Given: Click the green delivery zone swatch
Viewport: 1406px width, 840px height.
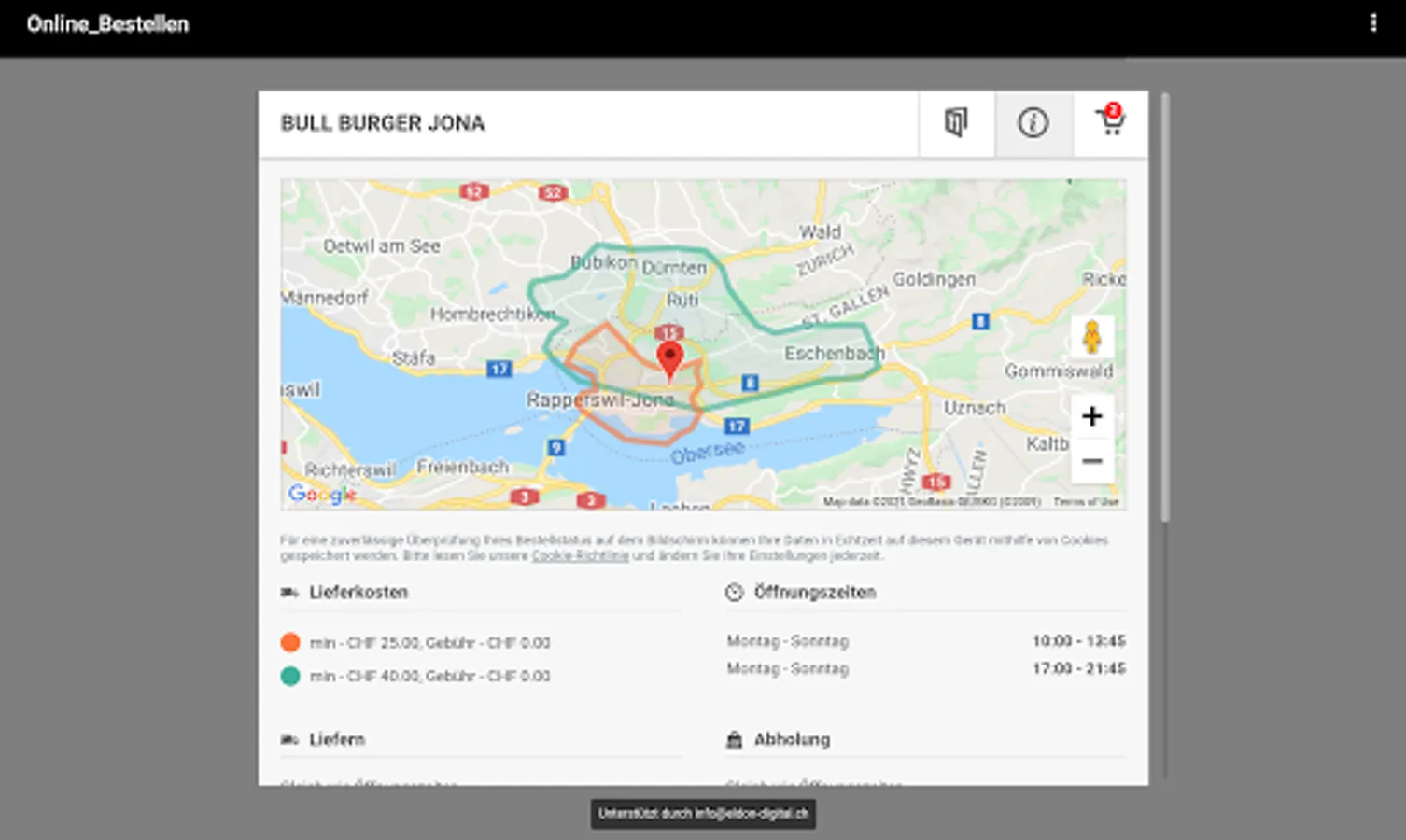Looking at the screenshot, I should [290, 676].
